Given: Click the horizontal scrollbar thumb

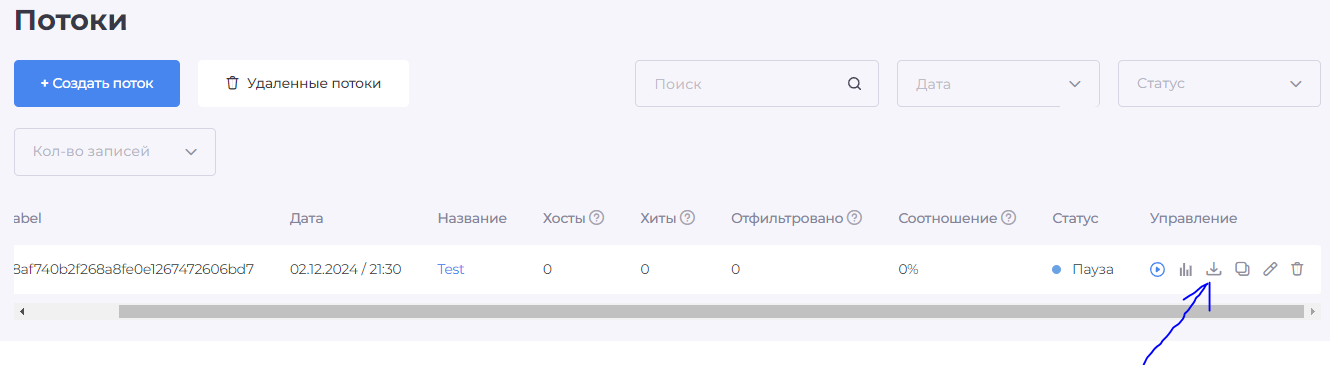Looking at the screenshot, I should pyautogui.click(x=712, y=312).
